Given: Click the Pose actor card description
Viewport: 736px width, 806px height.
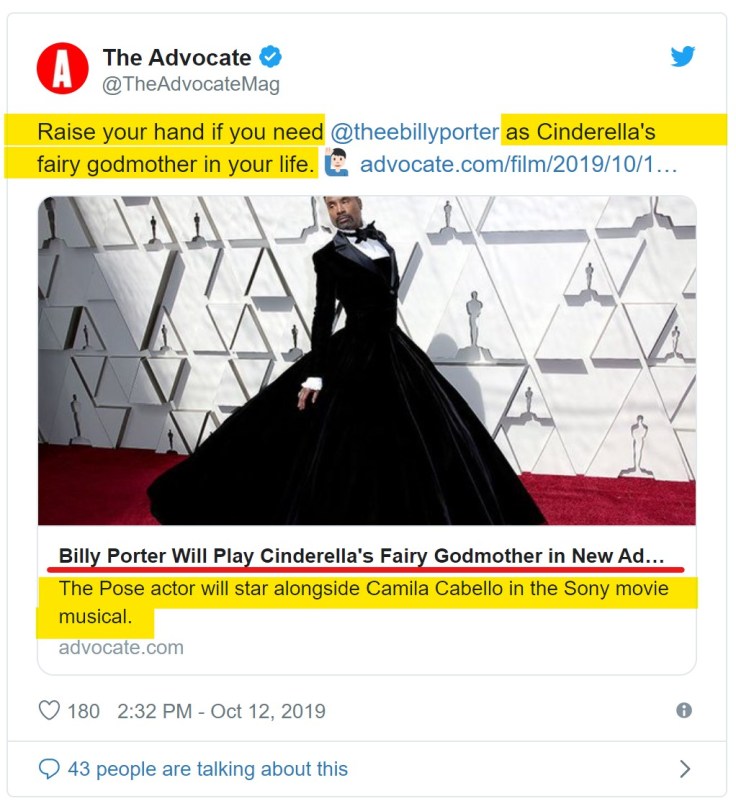Looking at the screenshot, I should pos(363,602).
